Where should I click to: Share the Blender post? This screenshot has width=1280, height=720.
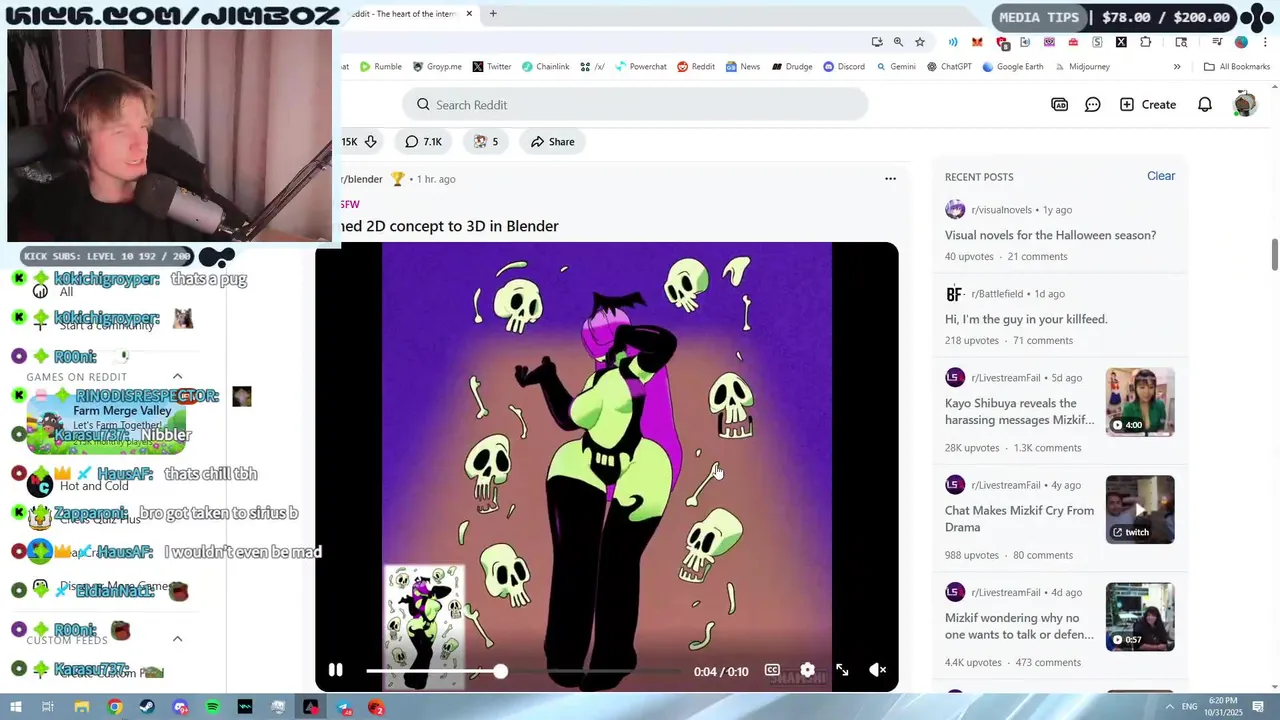(552, 141)
